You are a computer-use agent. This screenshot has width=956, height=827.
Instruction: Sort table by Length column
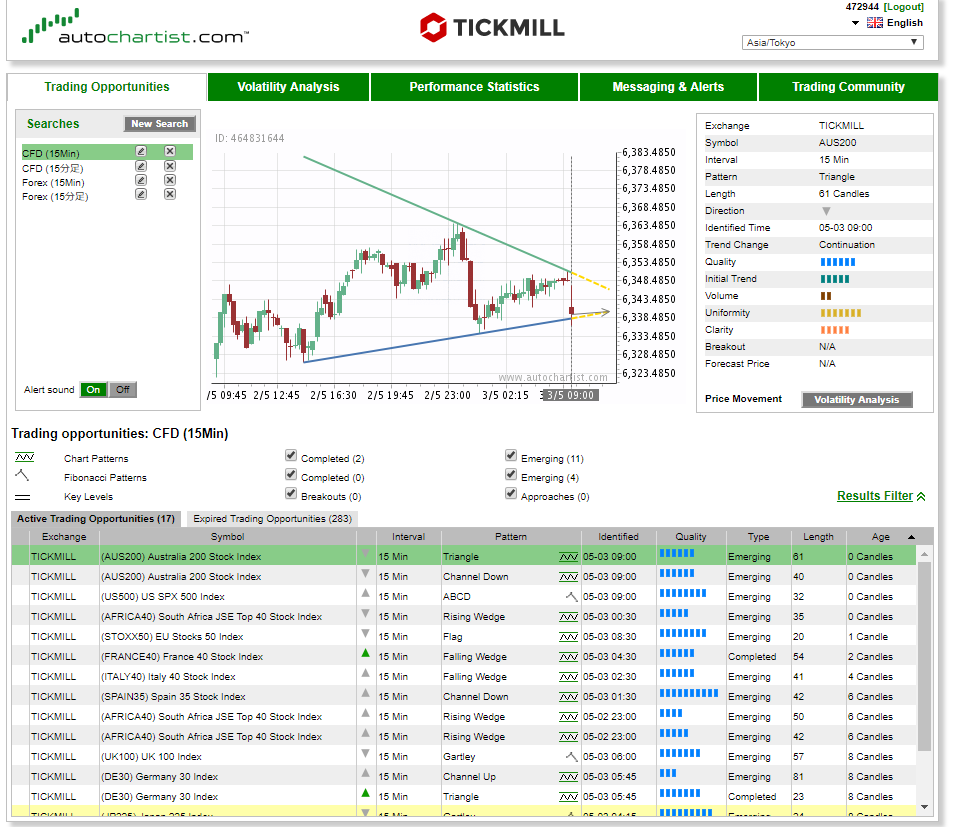click(x=818, y=537)
